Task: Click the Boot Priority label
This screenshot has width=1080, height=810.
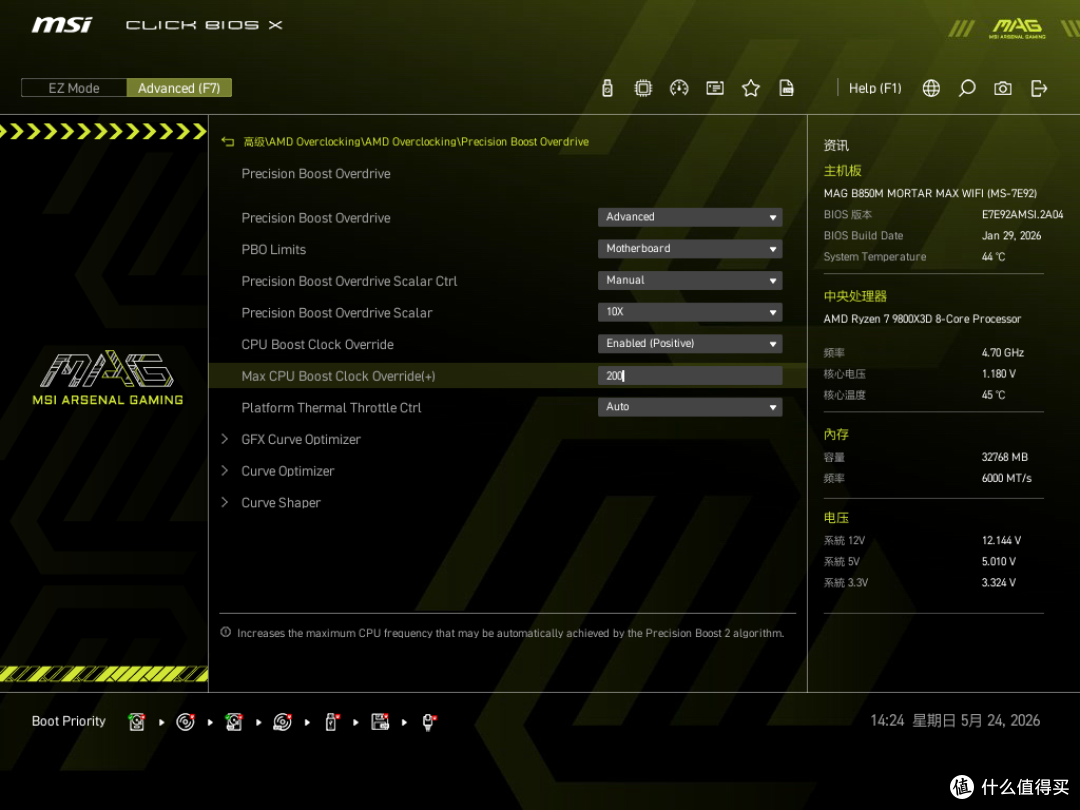Action: click(x=69, y=721)
